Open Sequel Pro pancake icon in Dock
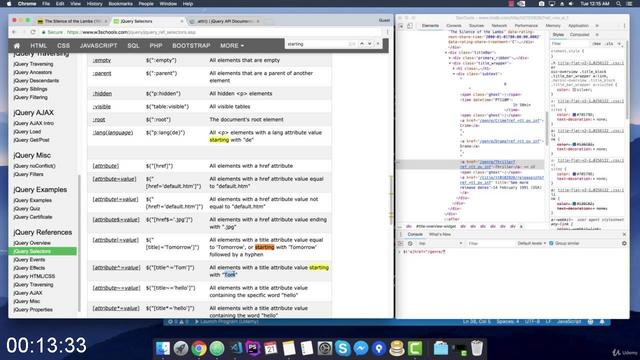This screenshot has height=360, width=640. 397,349
